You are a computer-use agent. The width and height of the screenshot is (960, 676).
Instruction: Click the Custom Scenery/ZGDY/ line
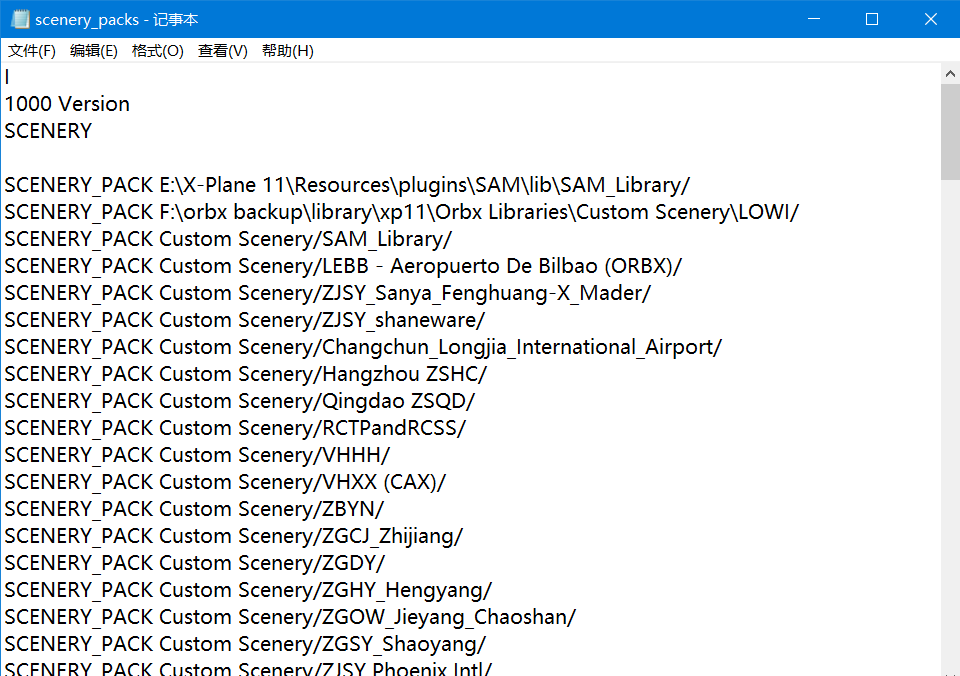(x=195, y=562)
